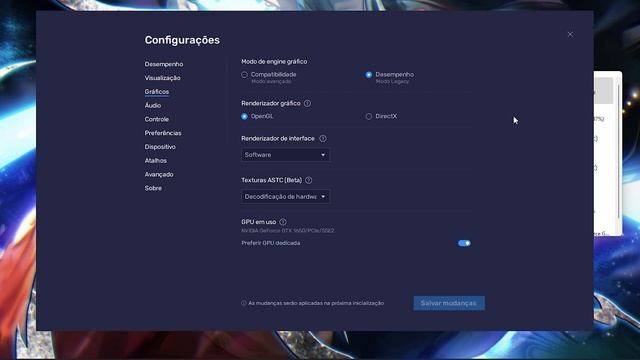Show info about Renderizador gráfico
640x360 pixels.
(x=307, y=103)
